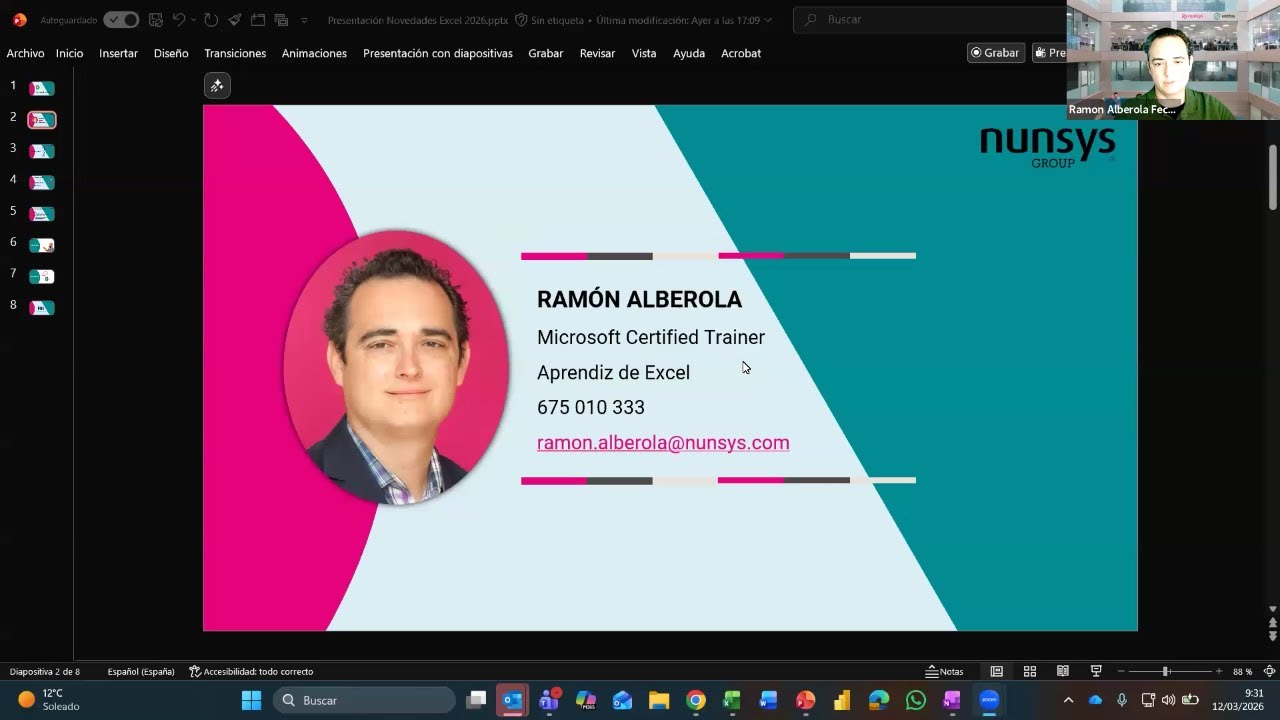The image size is (1280, 720).
Task: Click the Aprendiz de Excel text
Action: [x=613, y=372]
